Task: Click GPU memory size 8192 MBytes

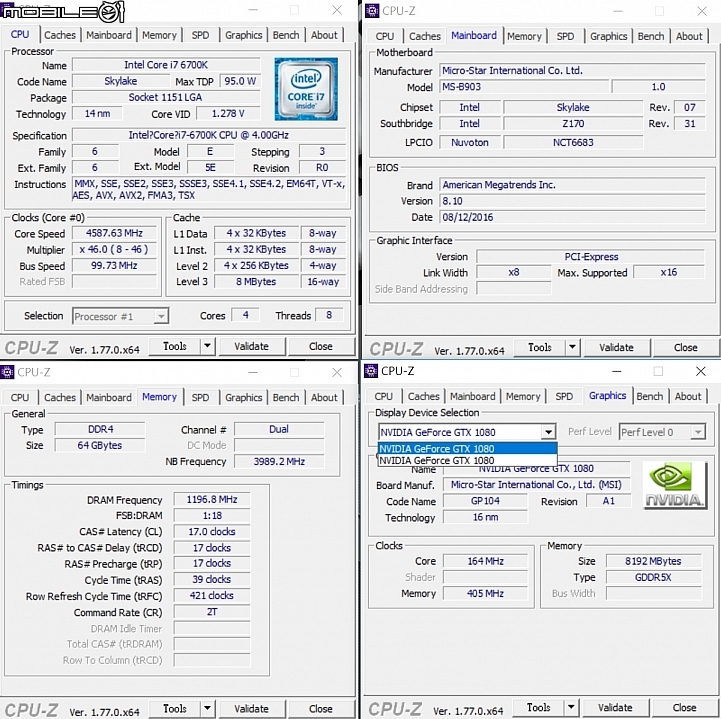Action: 653,561
